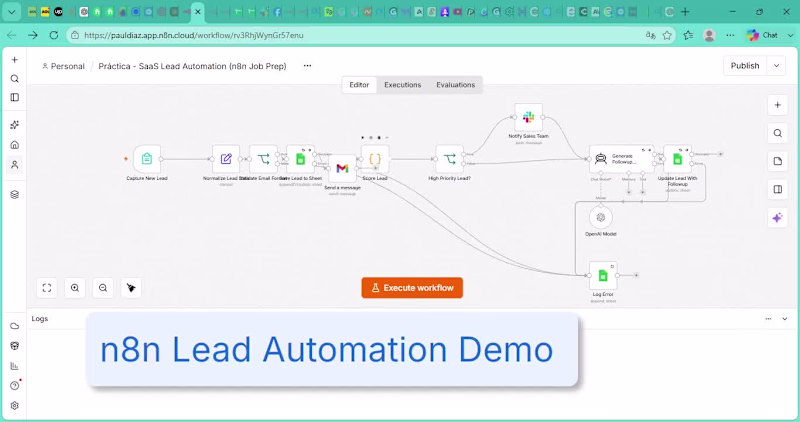Image resolution: width=800 pixels, height=422 pixels.
Task: Close the active browser tab
Action: pos(198,12)
